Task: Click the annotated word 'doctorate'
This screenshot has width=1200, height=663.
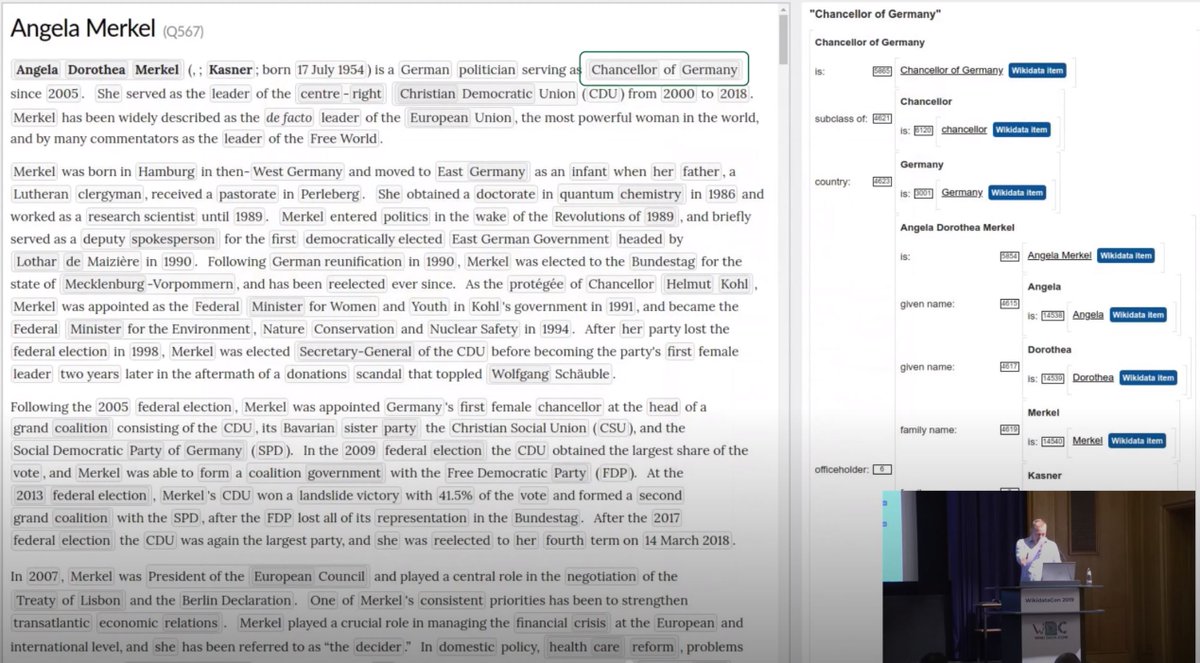Action: 505,194
